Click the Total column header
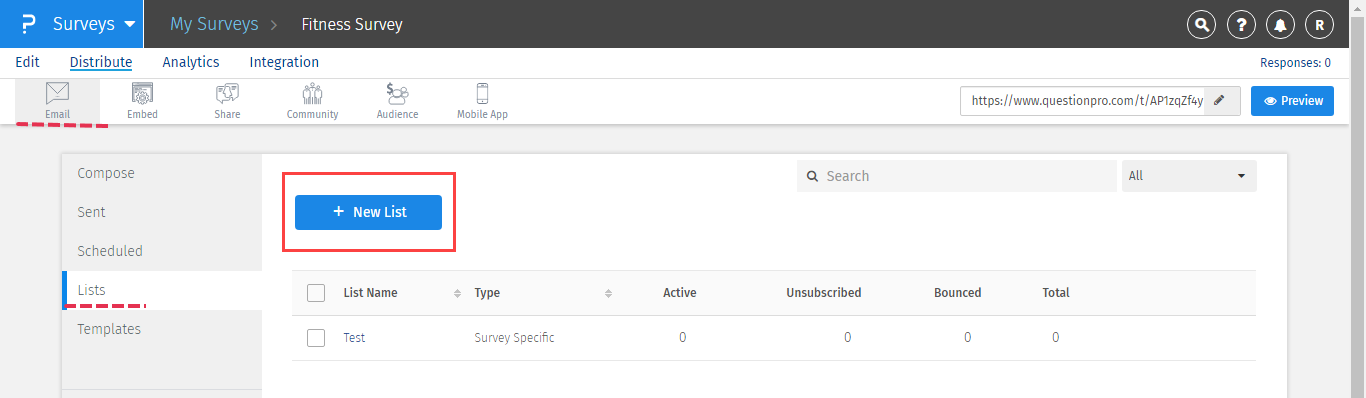1366x398 pixels. [x=1056, y=293]
